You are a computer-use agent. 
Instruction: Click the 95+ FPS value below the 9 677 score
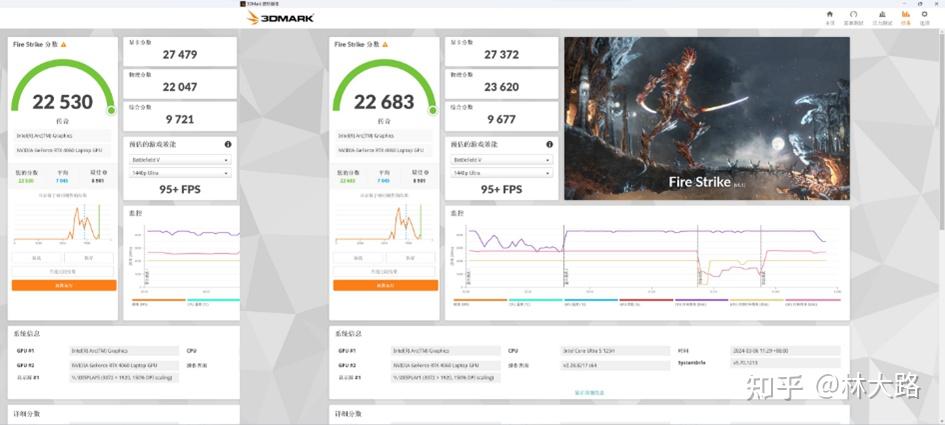point(501,189)
